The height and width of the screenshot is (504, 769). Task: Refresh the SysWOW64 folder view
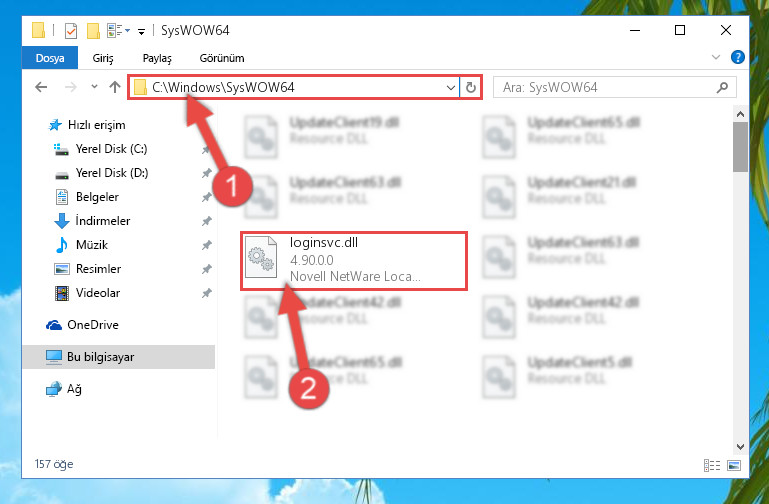(471, 88)
